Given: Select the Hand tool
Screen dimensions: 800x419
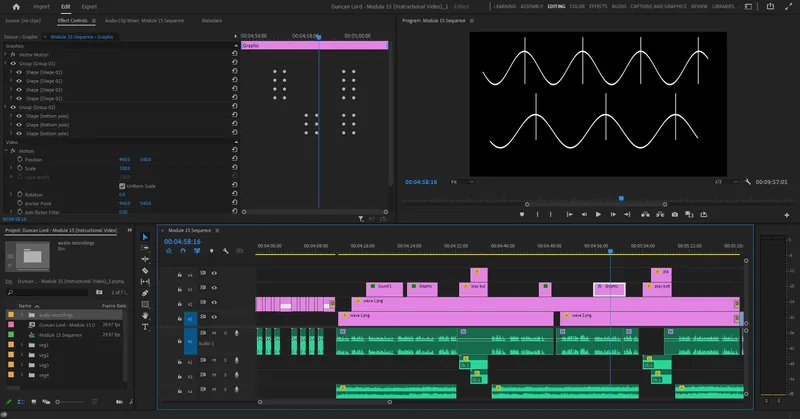Looking at the screenshot, I should click(145, 316).
